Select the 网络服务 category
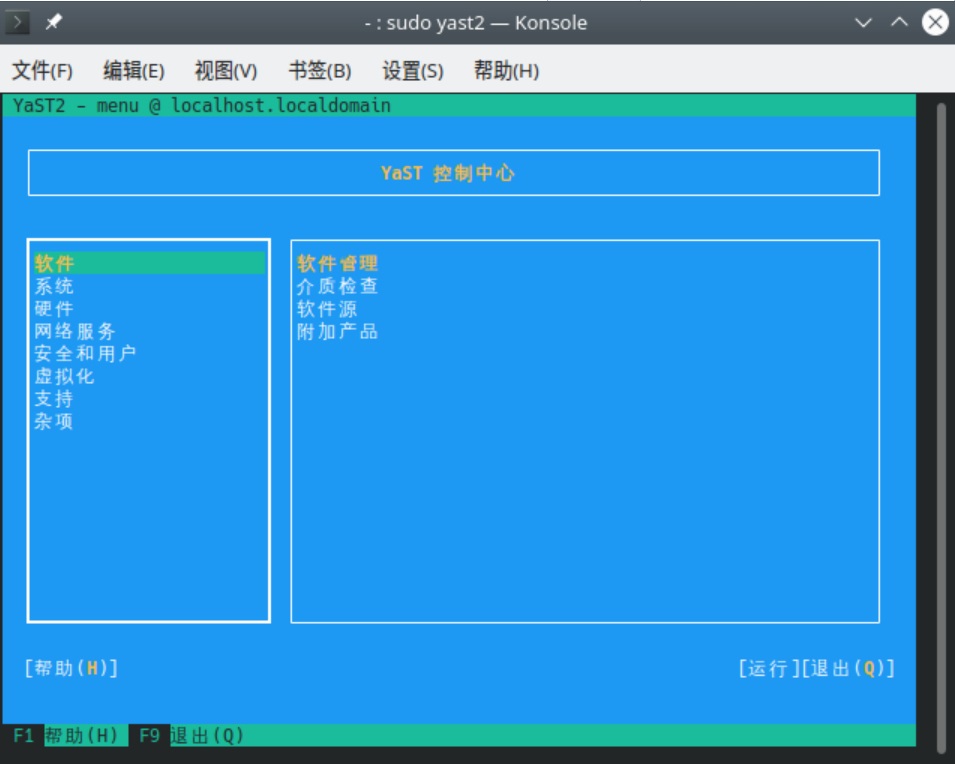Image resolution: width=955 pixels, height=764 pixels. pyautogui.click(x=74, y=331)
